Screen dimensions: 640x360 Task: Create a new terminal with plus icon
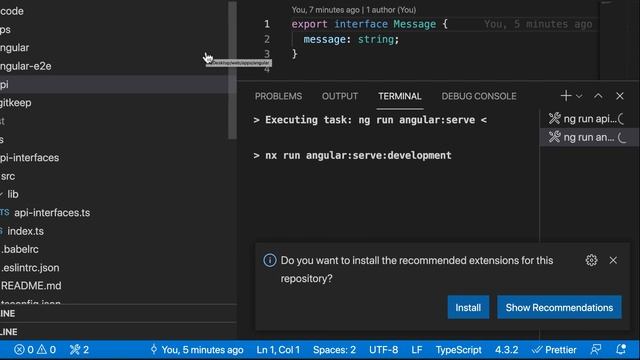point(566,96)
